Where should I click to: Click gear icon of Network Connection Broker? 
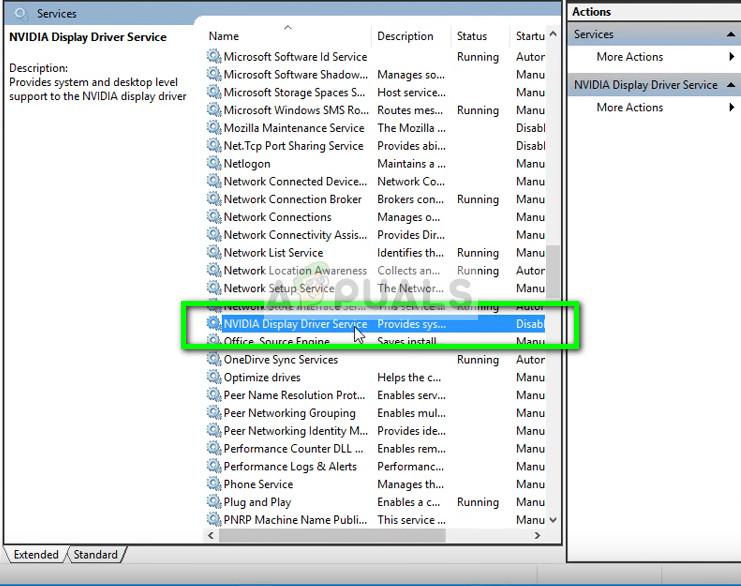[214, 199]
